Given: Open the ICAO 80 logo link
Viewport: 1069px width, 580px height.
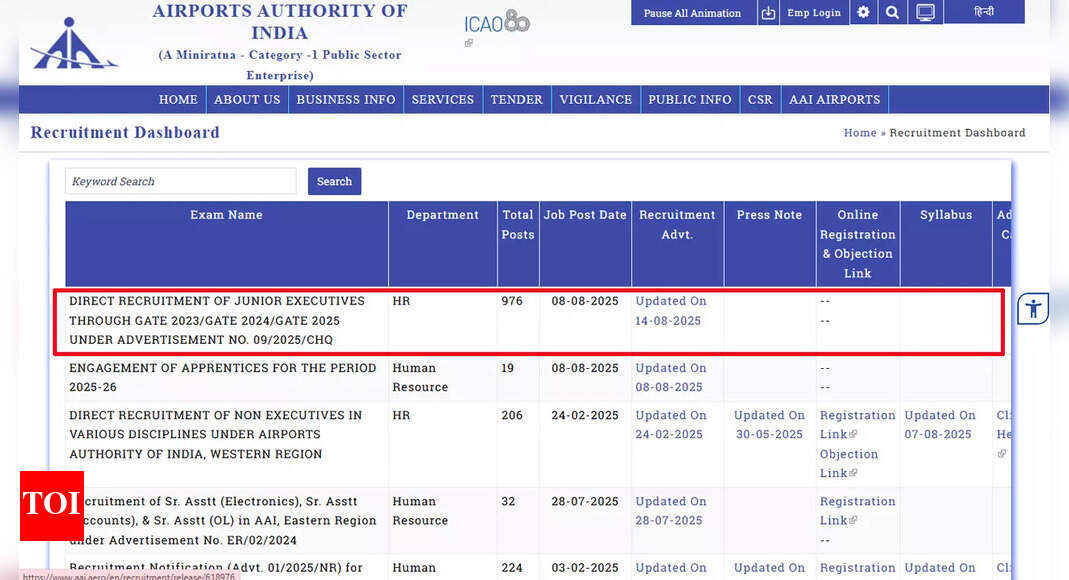Looking at the screenshot, I should click(497, 23).
